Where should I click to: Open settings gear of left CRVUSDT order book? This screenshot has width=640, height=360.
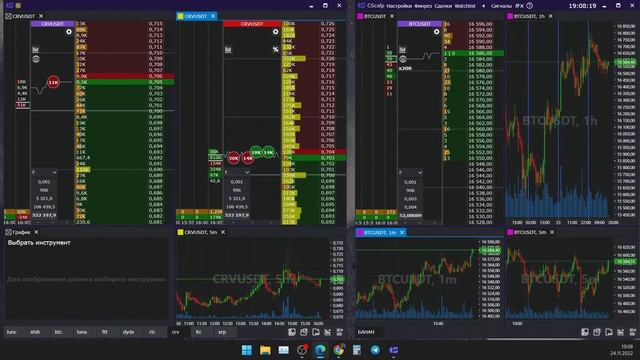(x=69, y=32)
